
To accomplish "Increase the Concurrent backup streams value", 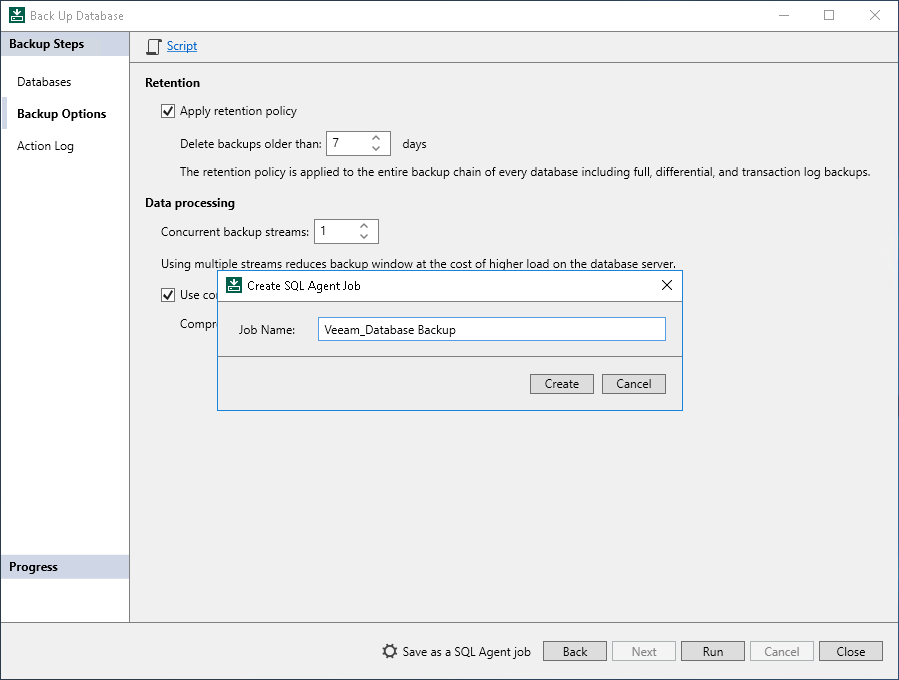I will coord(363,226).
